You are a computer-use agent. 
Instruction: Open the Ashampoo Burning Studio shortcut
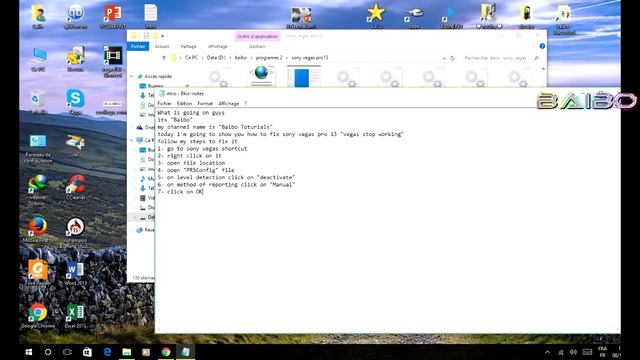click(76, 232)
